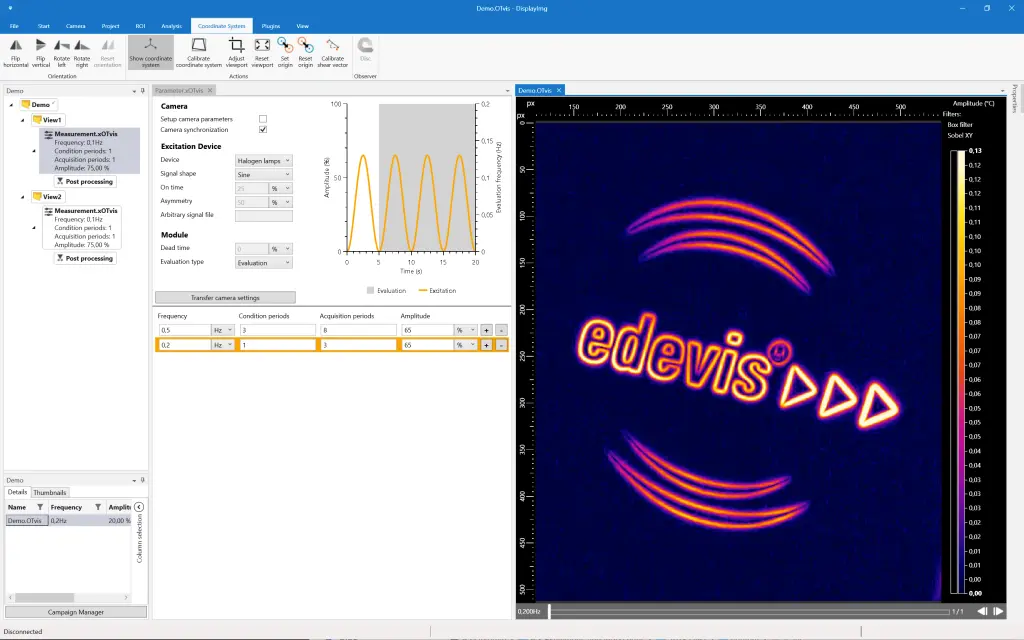The height and width of the screenshot is (640, 1024).
Task: Select Calibrate shear vector tool
Action: (x=332, y=52)
